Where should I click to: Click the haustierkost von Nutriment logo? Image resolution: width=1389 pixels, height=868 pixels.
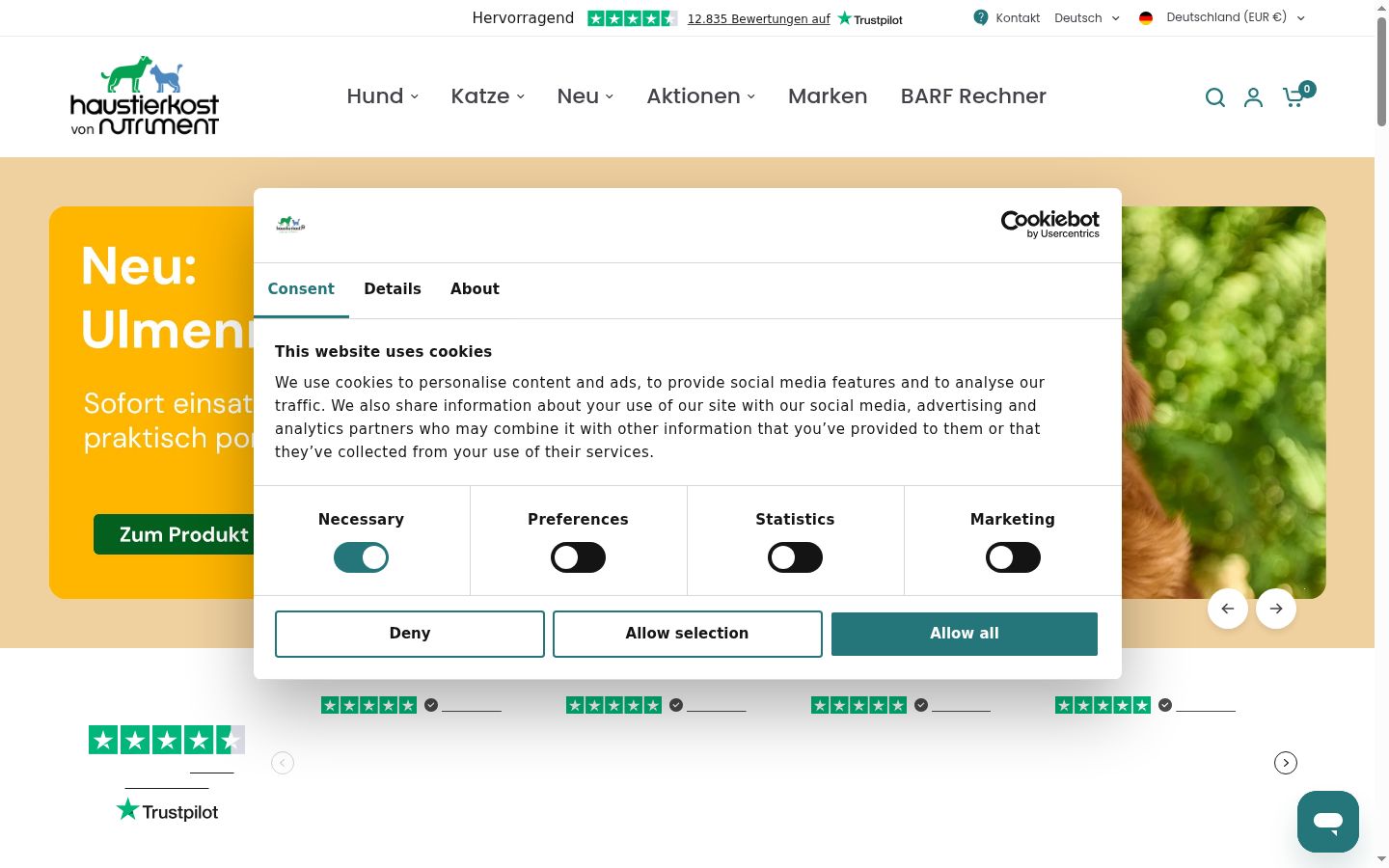coord(145,95)
